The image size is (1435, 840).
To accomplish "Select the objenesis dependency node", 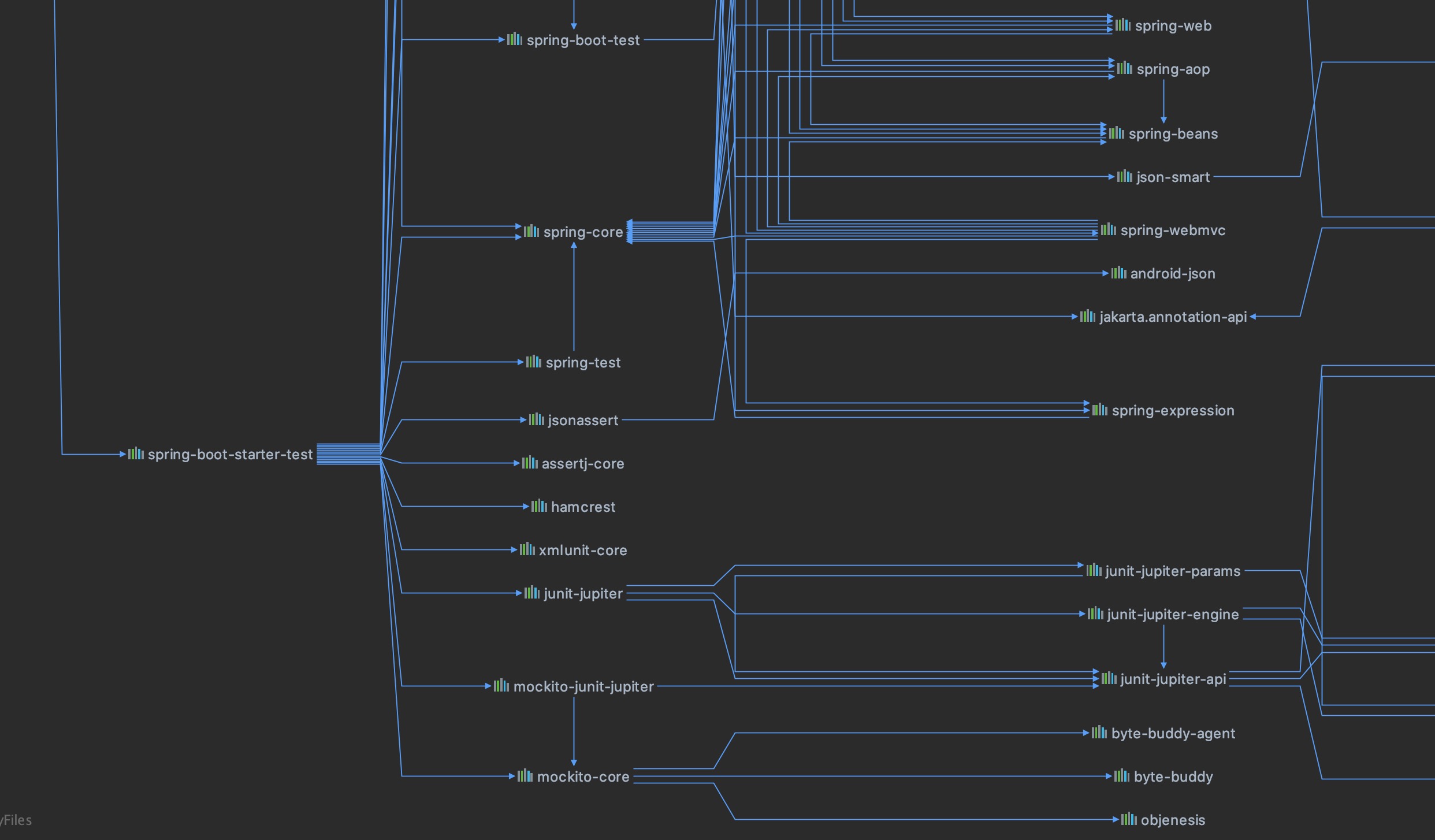I will pos(1173,820).
